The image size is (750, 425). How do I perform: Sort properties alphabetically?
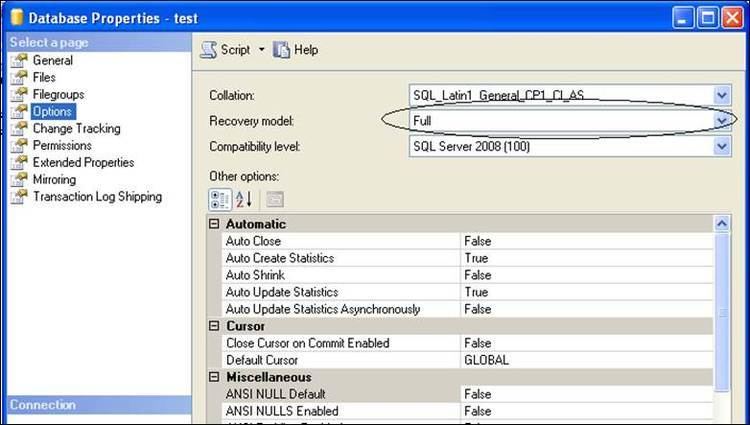tap(244, 199)
